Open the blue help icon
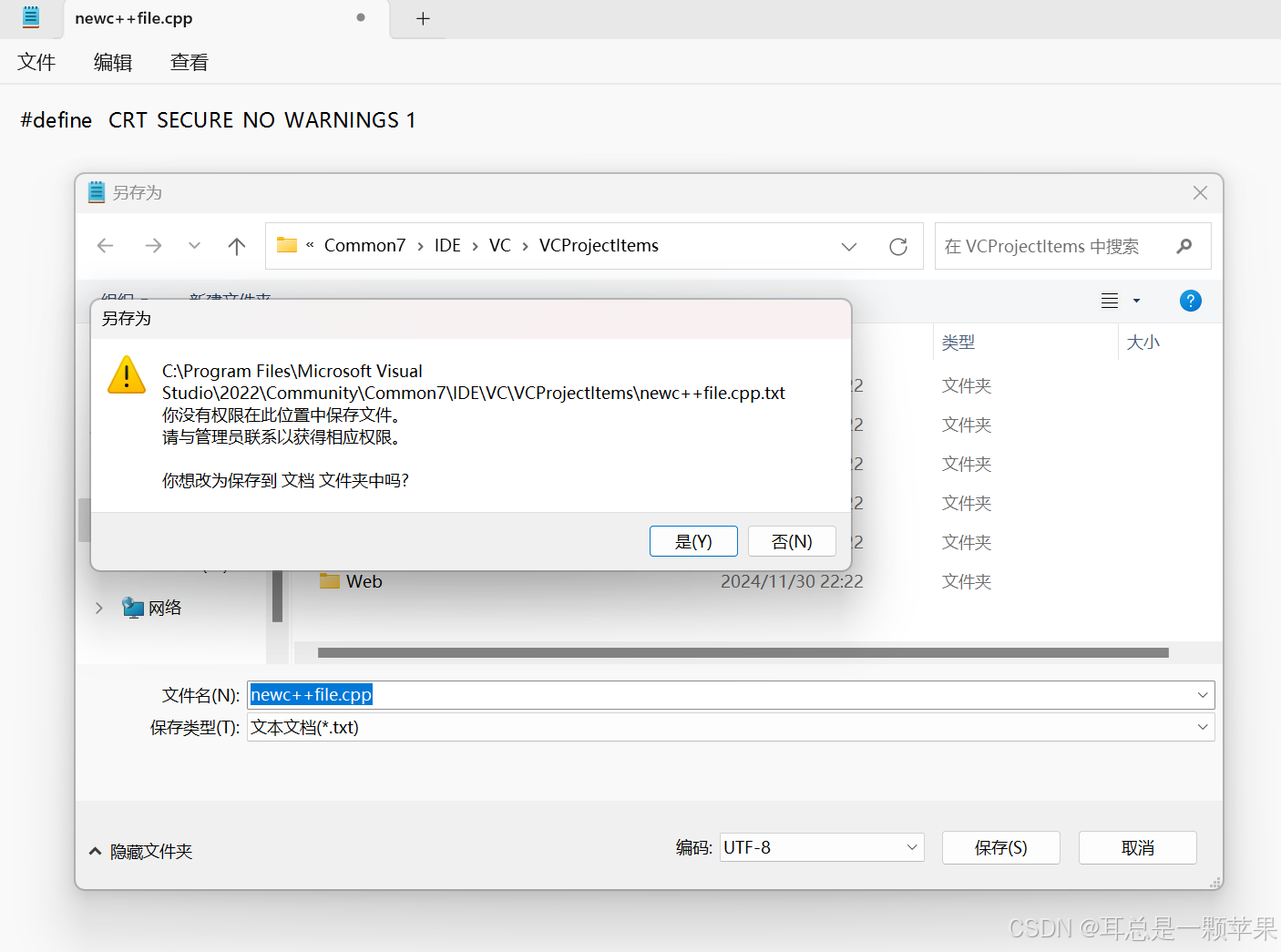This screenshot has width=1281, height=952. click(1190, 301)
